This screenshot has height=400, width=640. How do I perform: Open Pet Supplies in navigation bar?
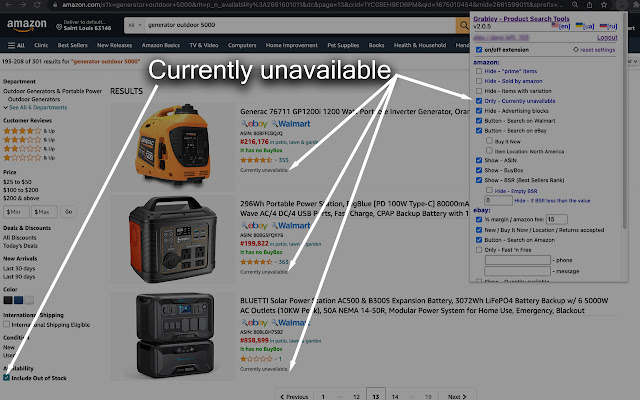pos(343,45)
